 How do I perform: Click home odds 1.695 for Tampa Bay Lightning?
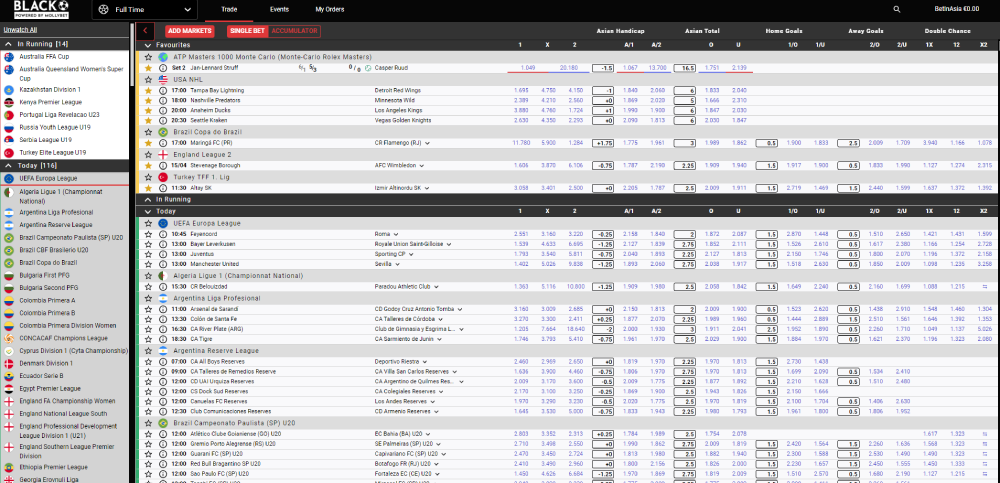click(x=520, y=91)
